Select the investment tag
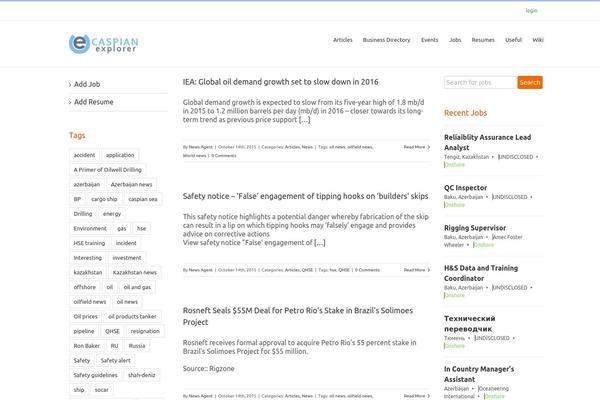600x400 pixels. 127,258
